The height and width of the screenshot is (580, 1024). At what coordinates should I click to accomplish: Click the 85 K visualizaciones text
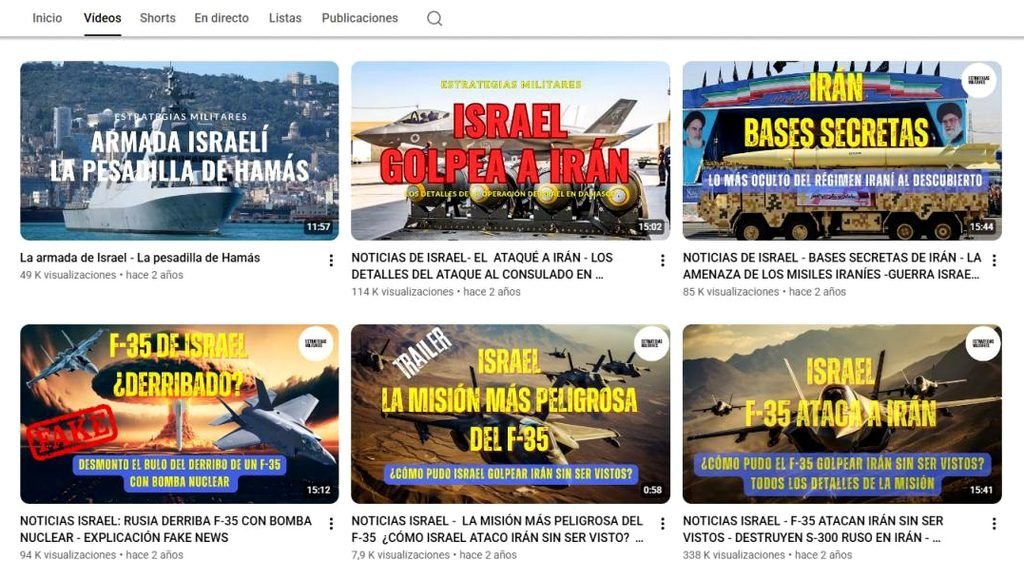pos(731,292)
